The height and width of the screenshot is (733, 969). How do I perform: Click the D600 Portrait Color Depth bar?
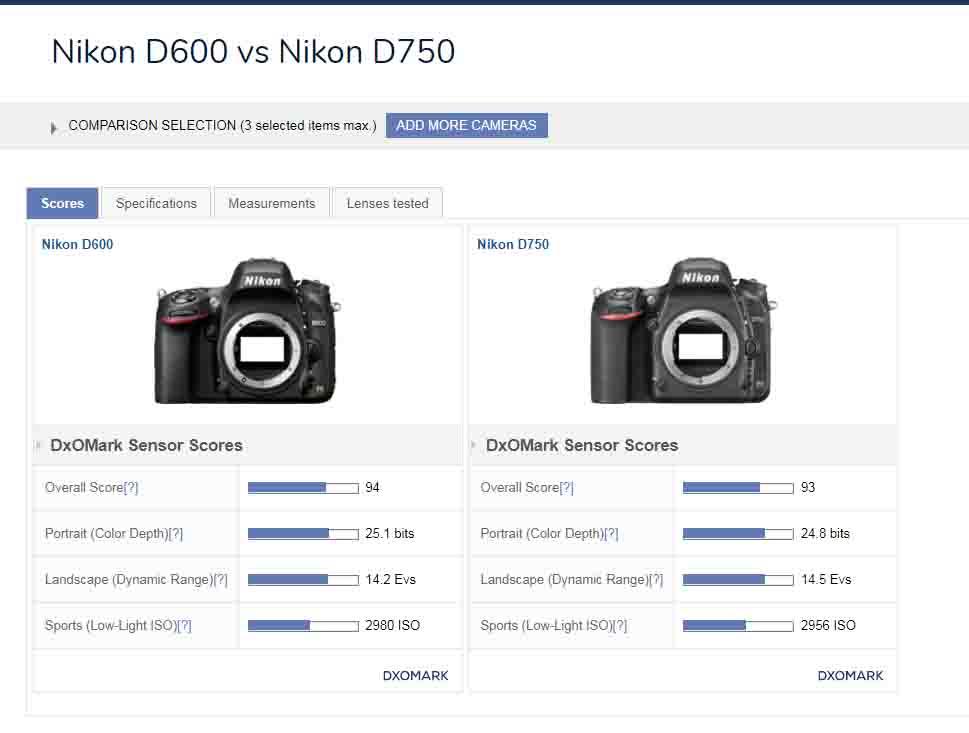303,534
